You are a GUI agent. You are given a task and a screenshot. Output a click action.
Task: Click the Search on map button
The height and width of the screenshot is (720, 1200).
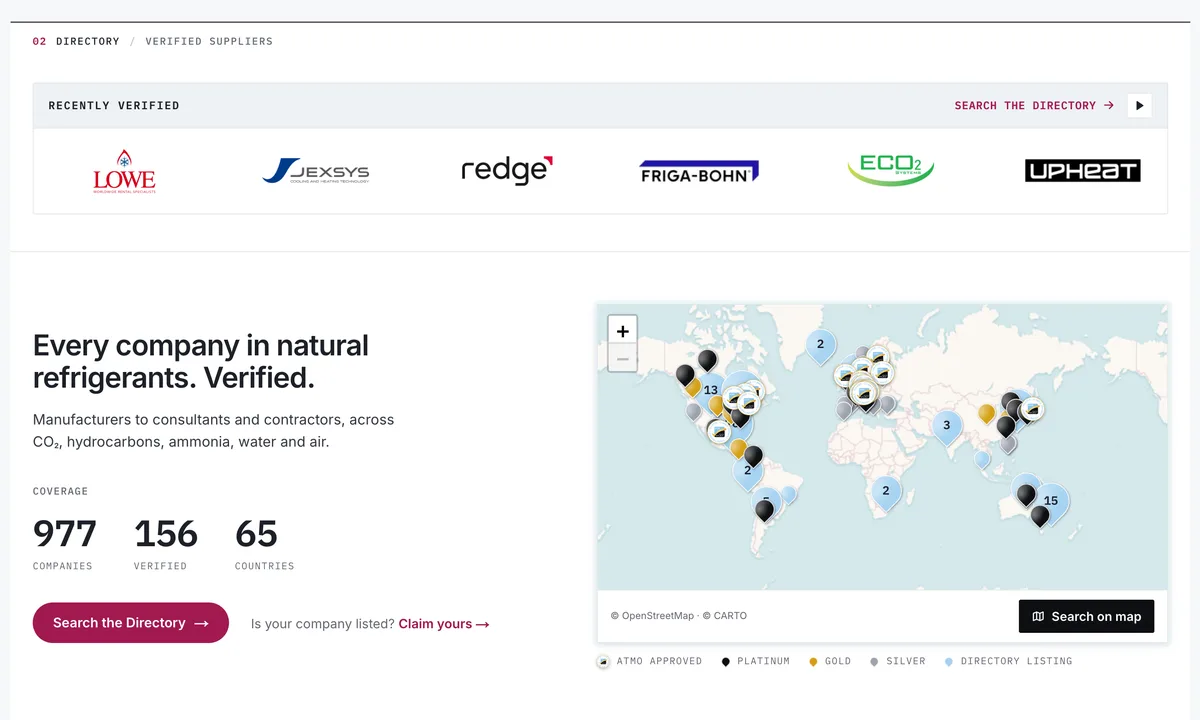point(1087,616)
